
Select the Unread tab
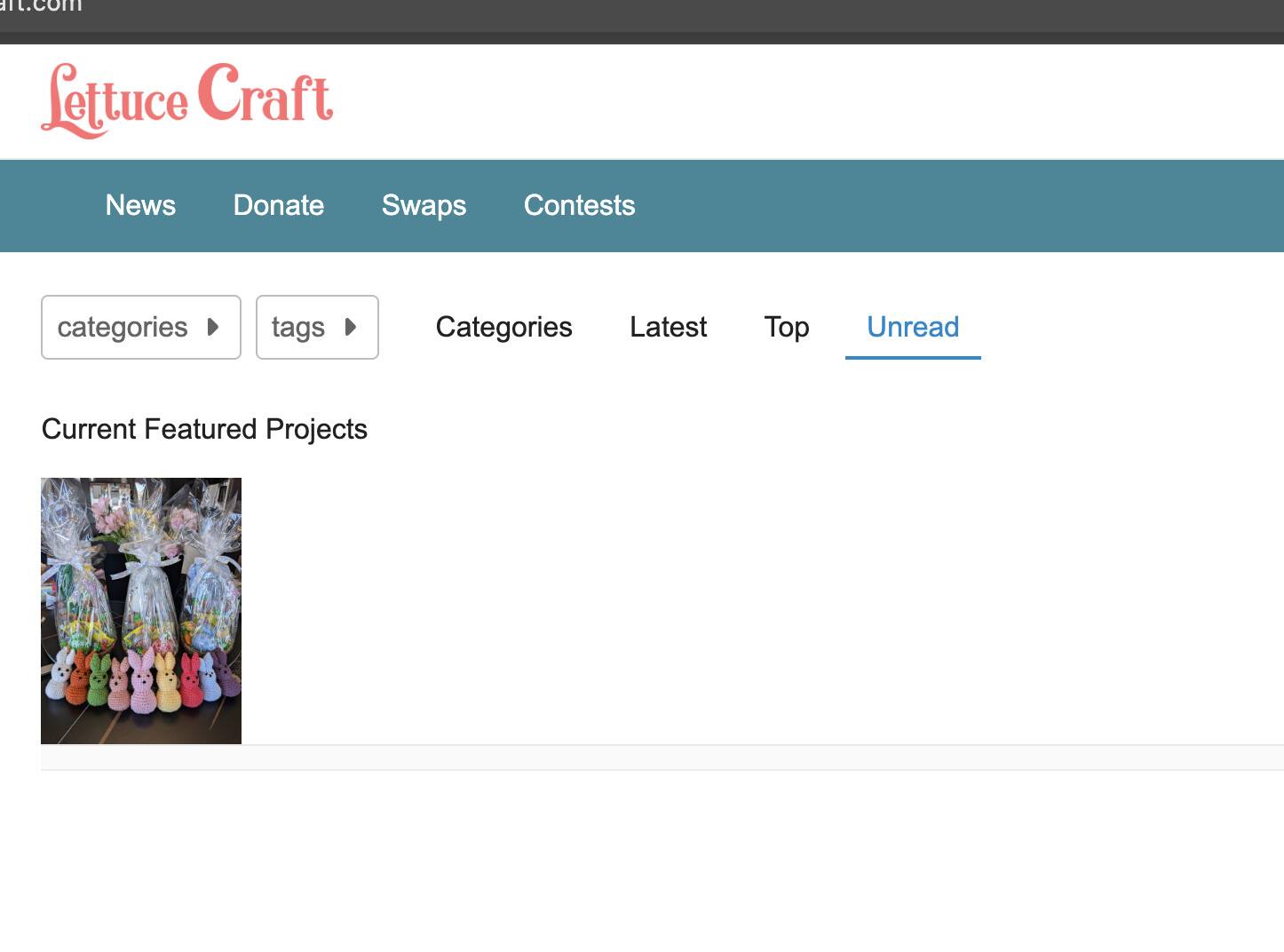[912, 327]
